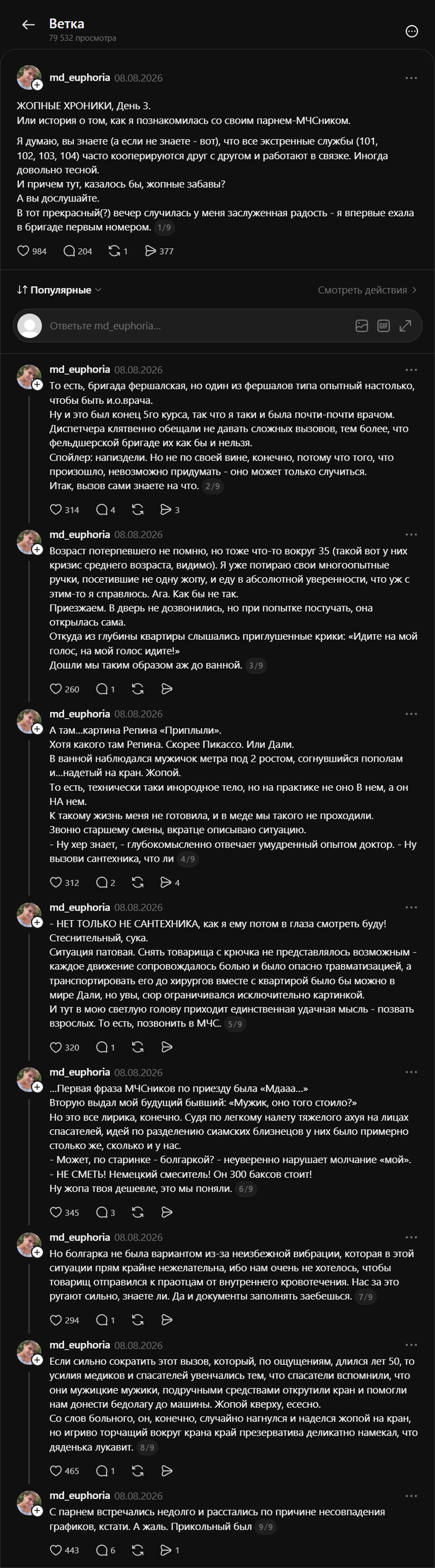The height and width of the screenshot is (1568, 435).
Task: Add a GIF to the reply
Action: tap(383, 326)
